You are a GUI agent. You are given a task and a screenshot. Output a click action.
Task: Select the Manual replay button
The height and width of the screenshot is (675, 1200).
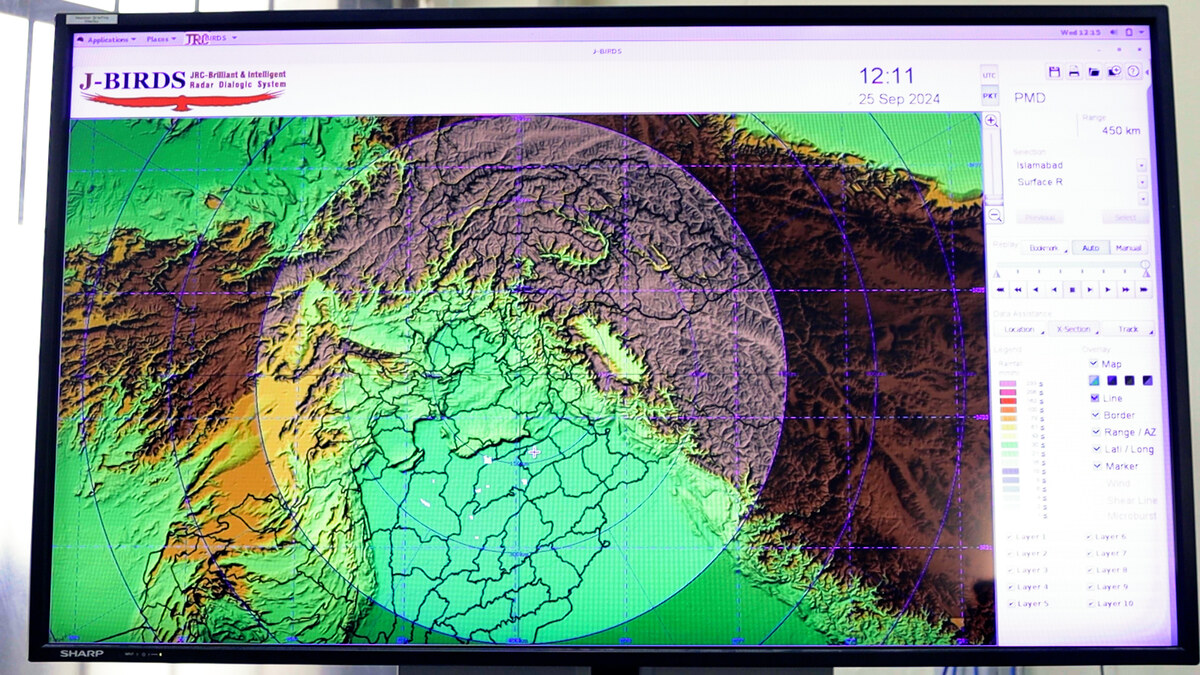[1128, 247]
